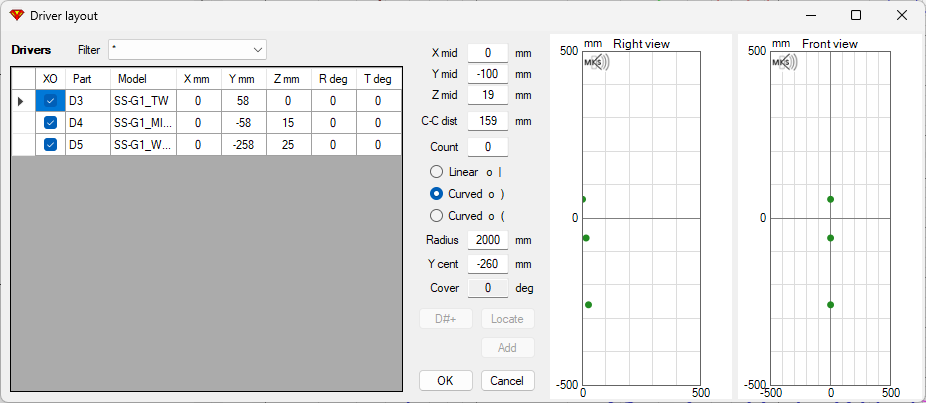This screenshot has height=403, width=926.
Task: Click the T deg column header
Action: pyautogui.click(x=379, y=79)
